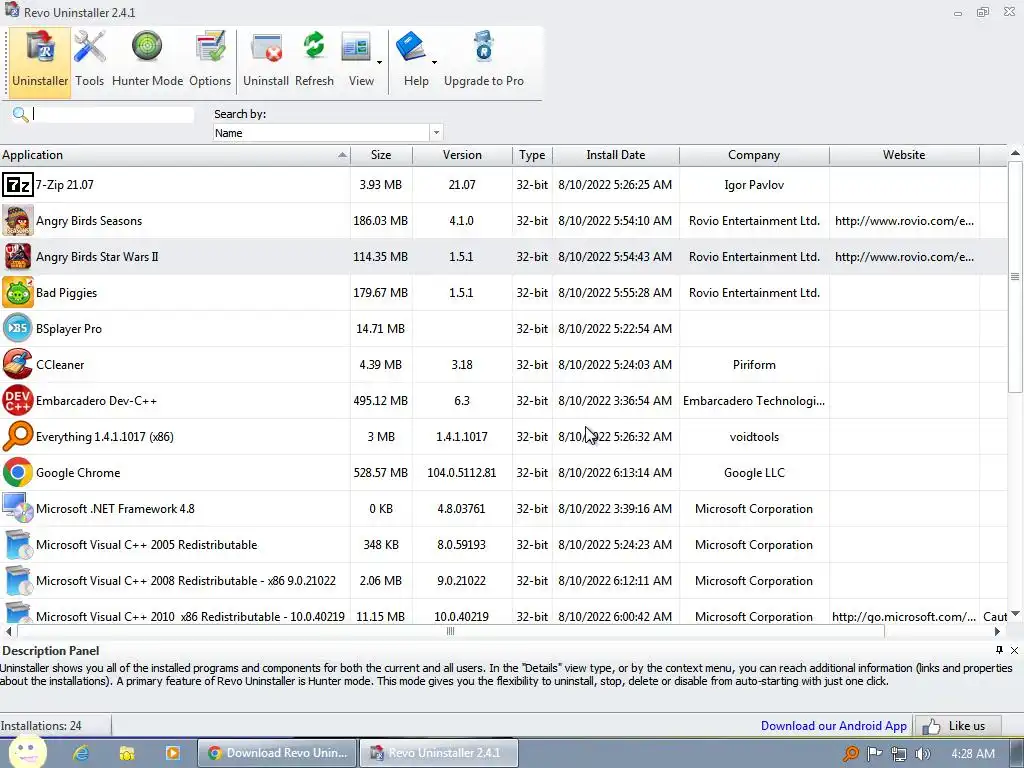Click the horizontal scrollbar thumb
This screenshot has height=768, width=1024.
(x=450, y=632)
